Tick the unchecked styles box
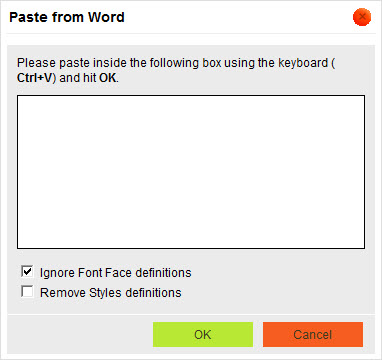The image size is (382, 360). [x=27, y=291]
